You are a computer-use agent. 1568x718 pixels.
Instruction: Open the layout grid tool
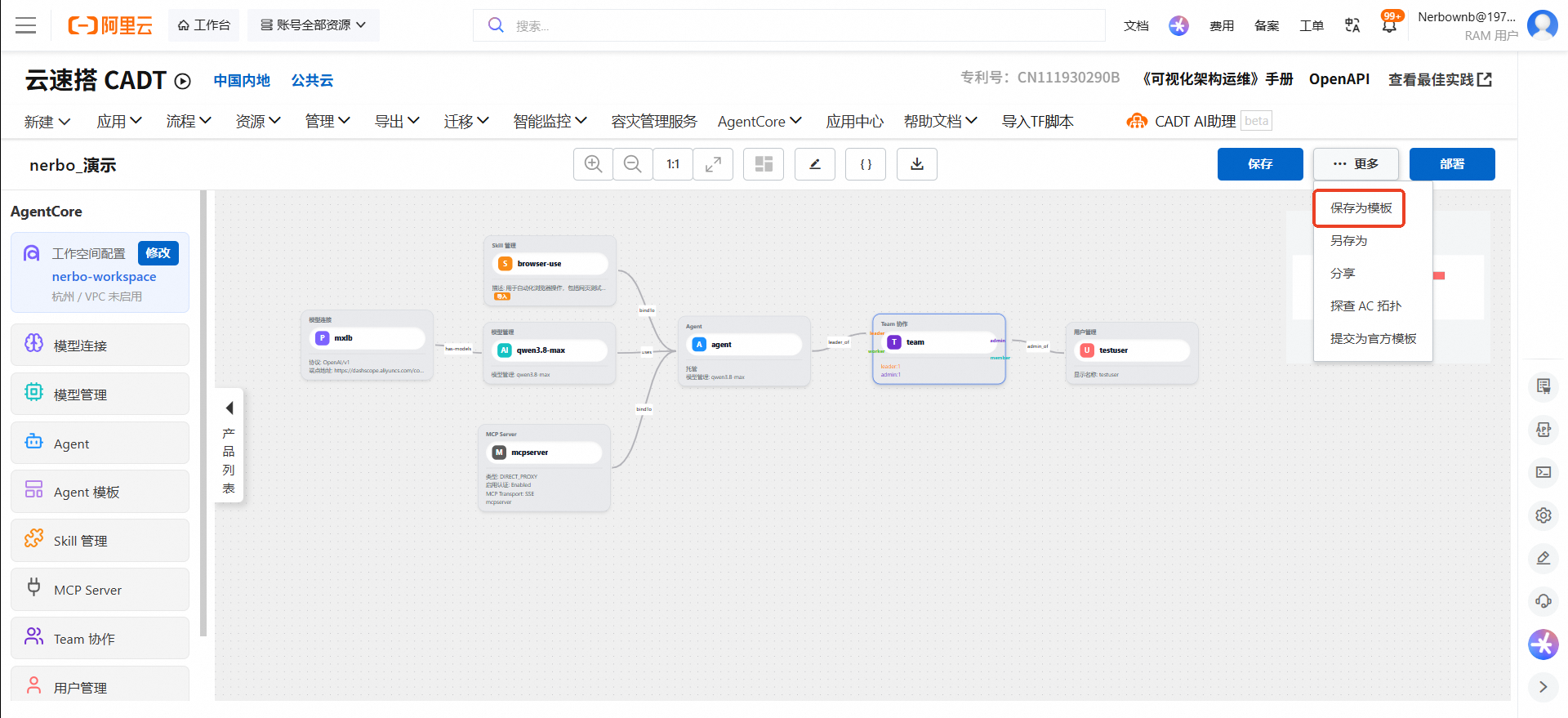coord(764,164)
